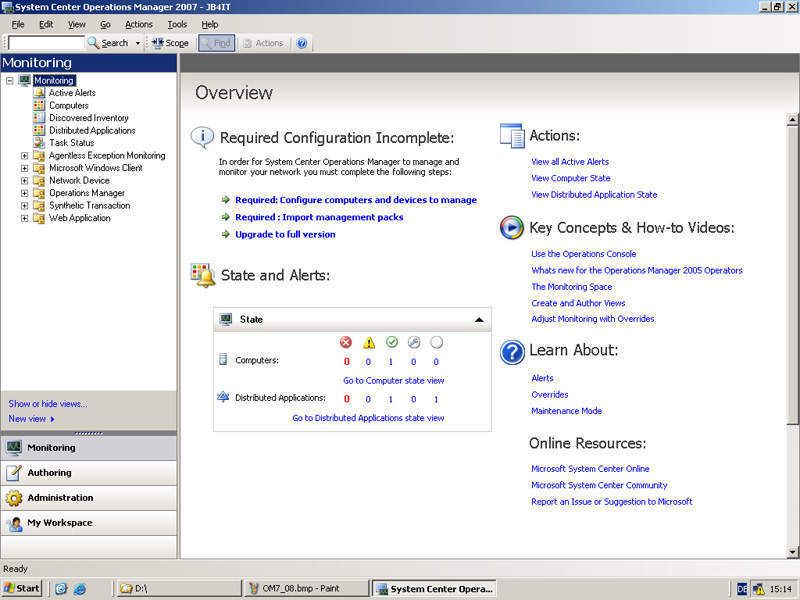Image resolution: width=800 pixels, height=600 pixels.
Task: Open the View menu
Action: 77,24
